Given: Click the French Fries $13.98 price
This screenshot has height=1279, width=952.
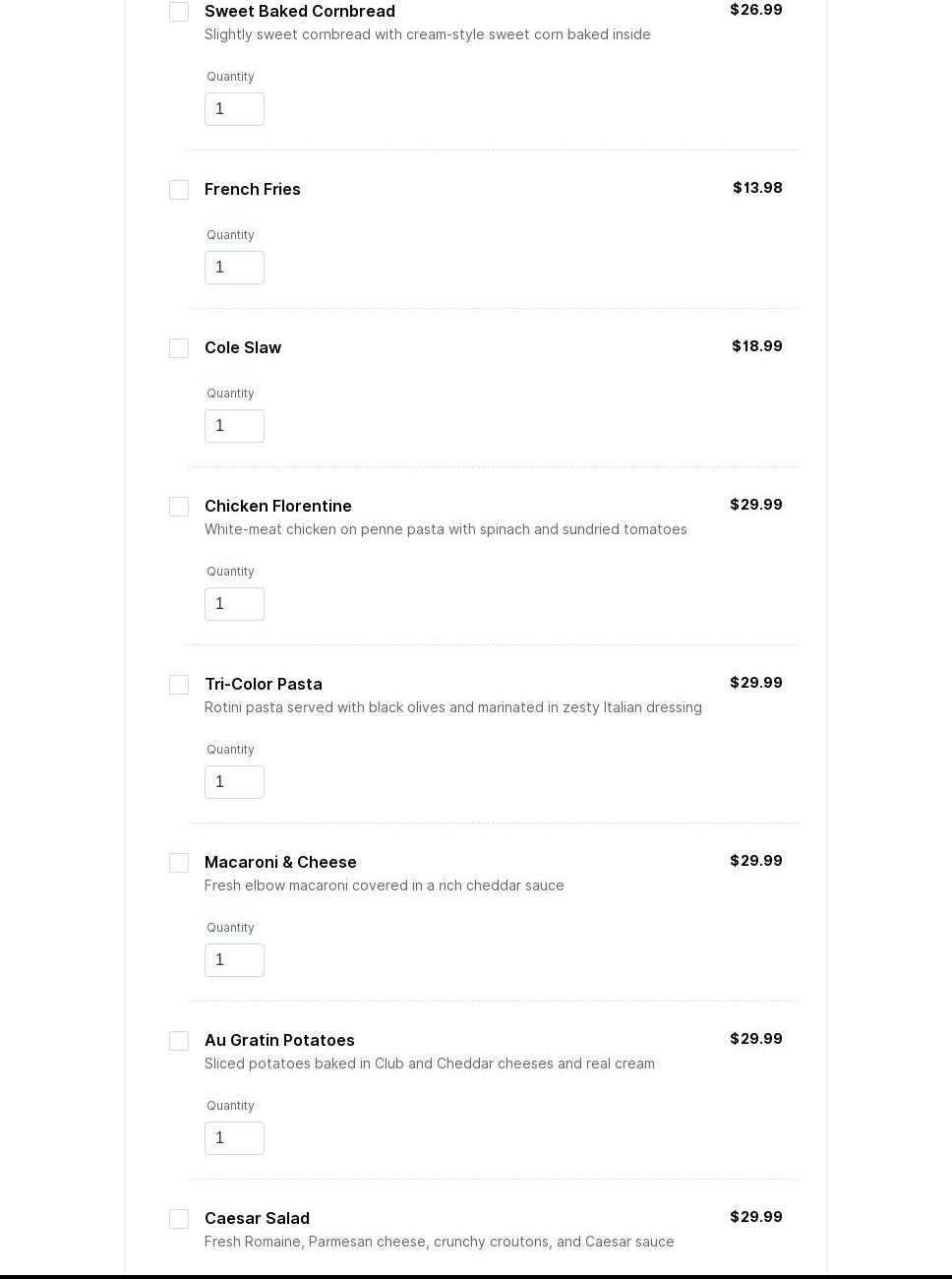Looking at the screenshot, I should click(757, 188).
